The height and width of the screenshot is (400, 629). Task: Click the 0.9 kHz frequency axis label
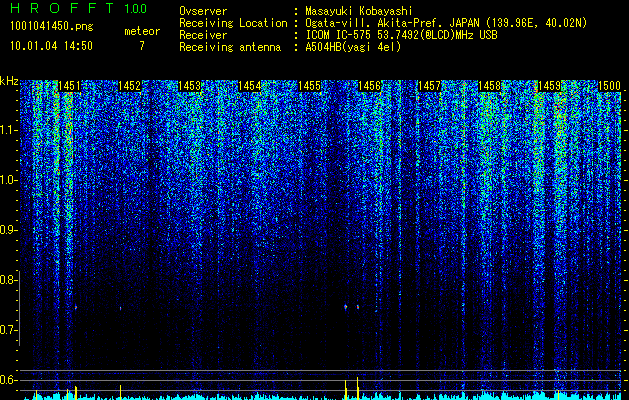coord(9,230)
